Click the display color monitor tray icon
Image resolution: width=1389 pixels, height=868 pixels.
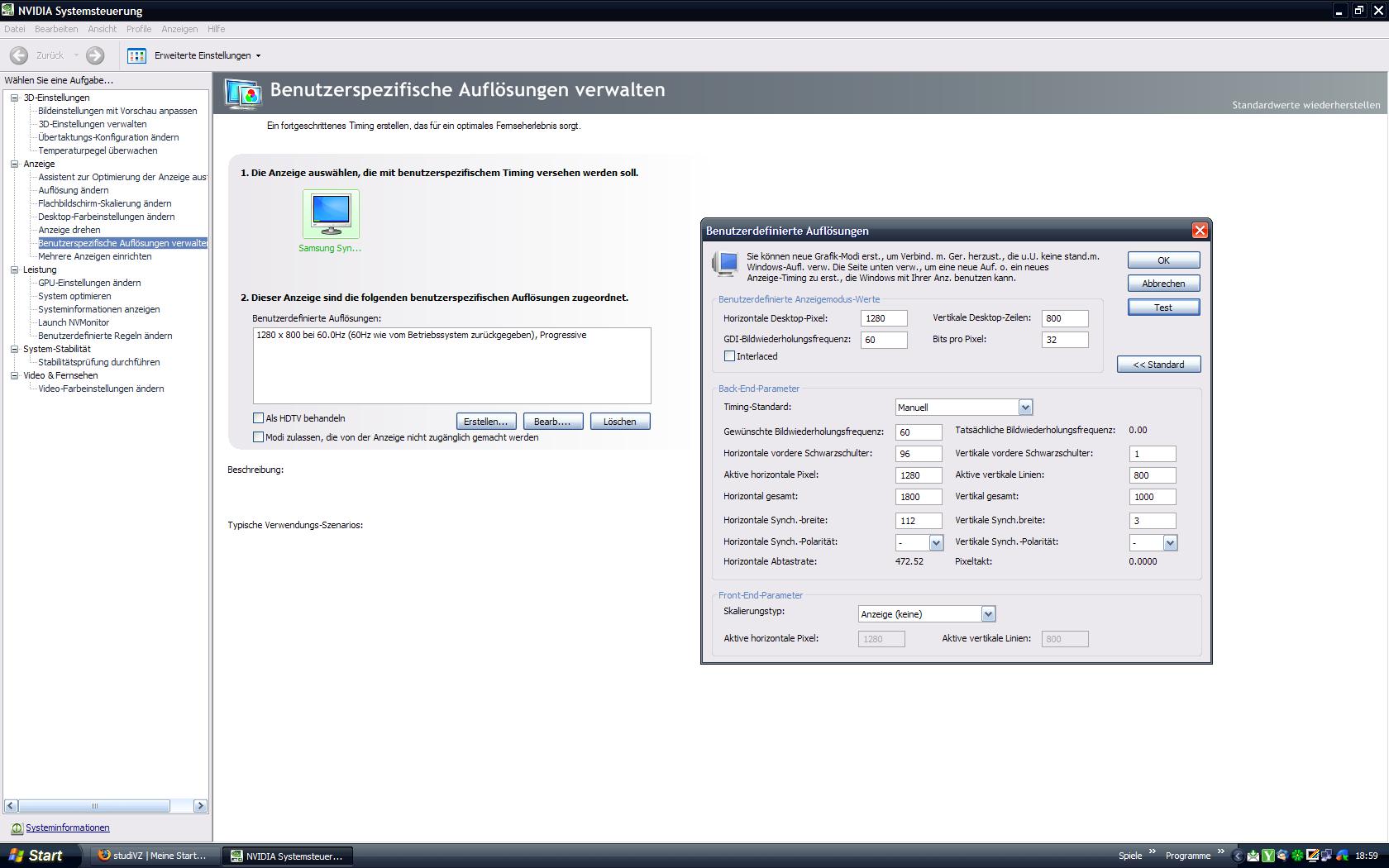1312,856
